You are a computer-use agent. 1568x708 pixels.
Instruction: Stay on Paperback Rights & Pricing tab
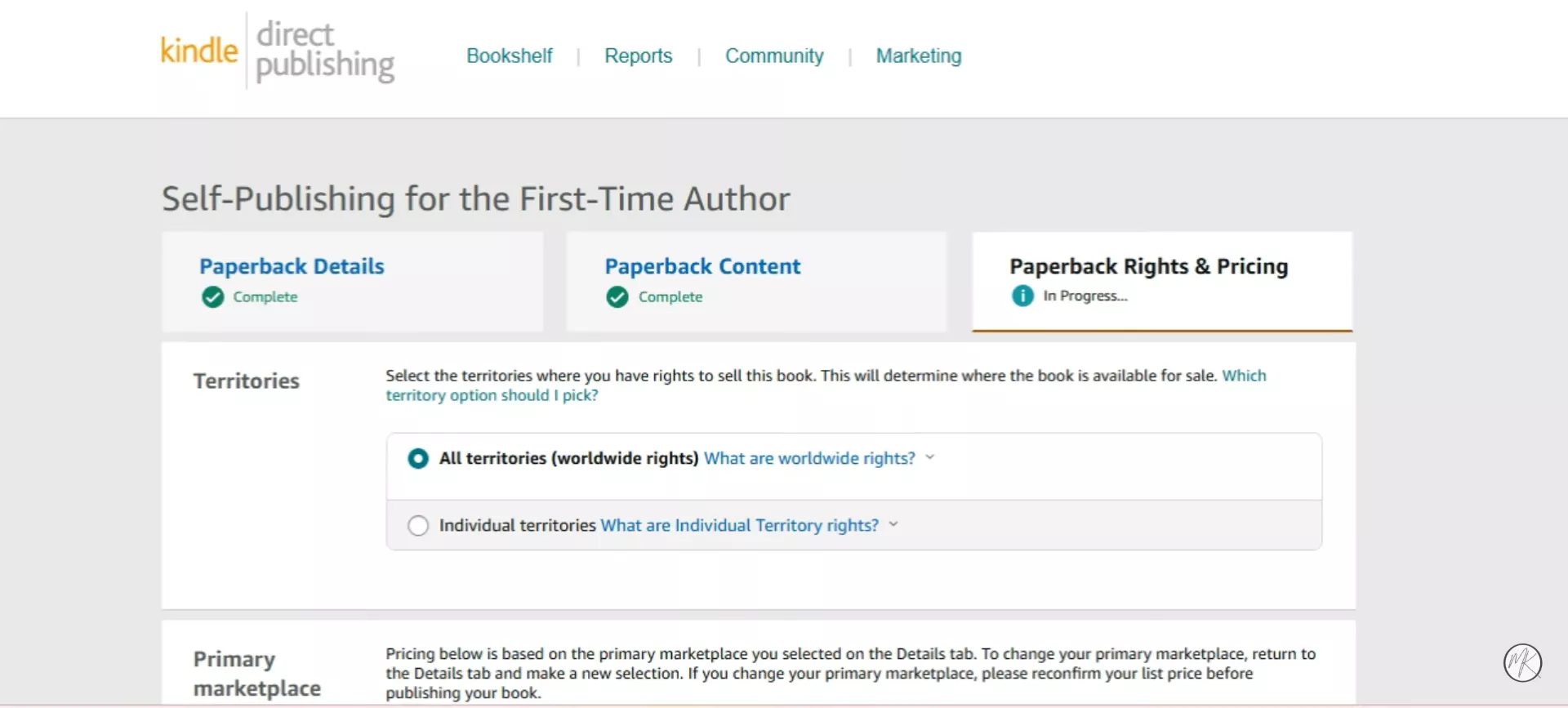pos(1148,266)
